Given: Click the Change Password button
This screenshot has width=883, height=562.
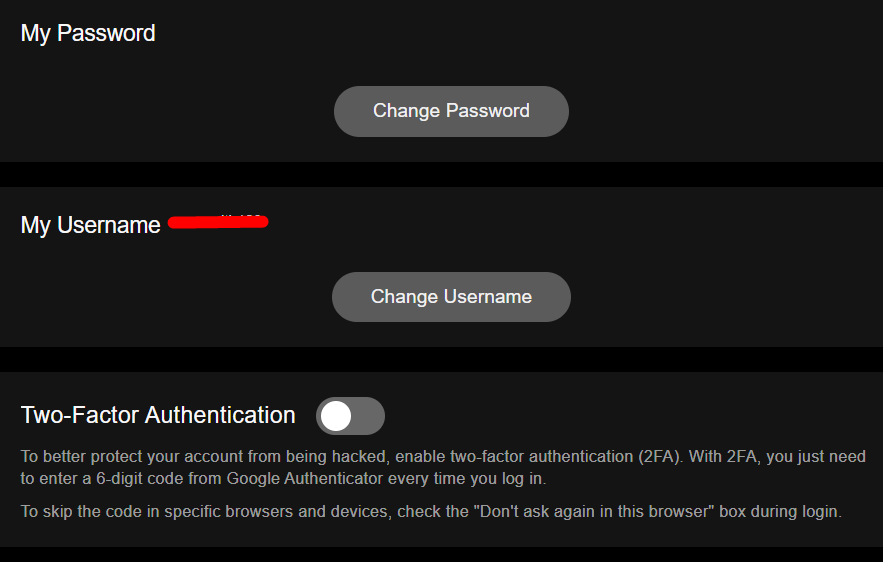Looking at the screenshot, I should pyautogui.click(x=451, y=111).
